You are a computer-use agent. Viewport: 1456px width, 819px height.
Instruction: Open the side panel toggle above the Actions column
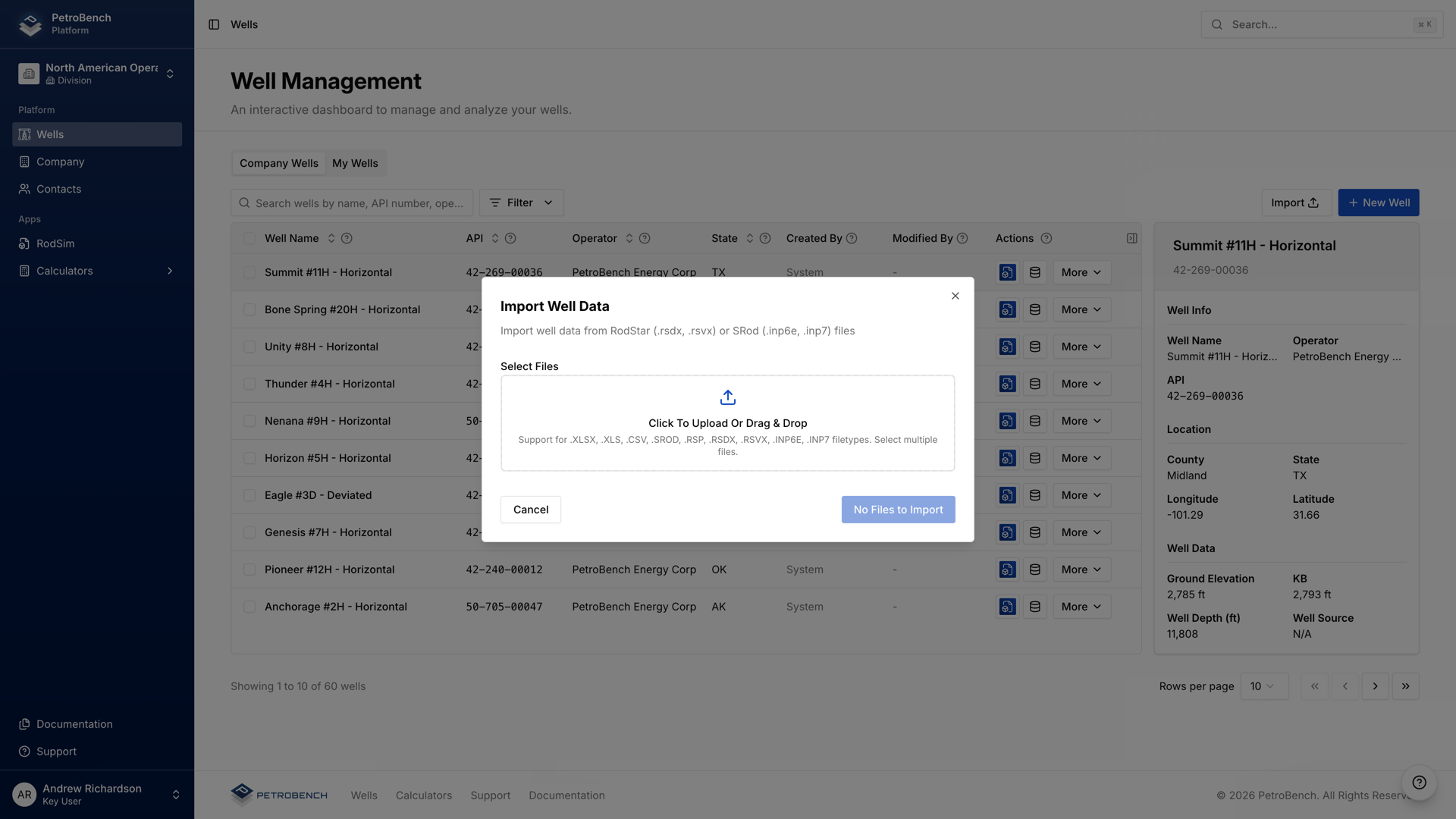[x=1131, y=238]
